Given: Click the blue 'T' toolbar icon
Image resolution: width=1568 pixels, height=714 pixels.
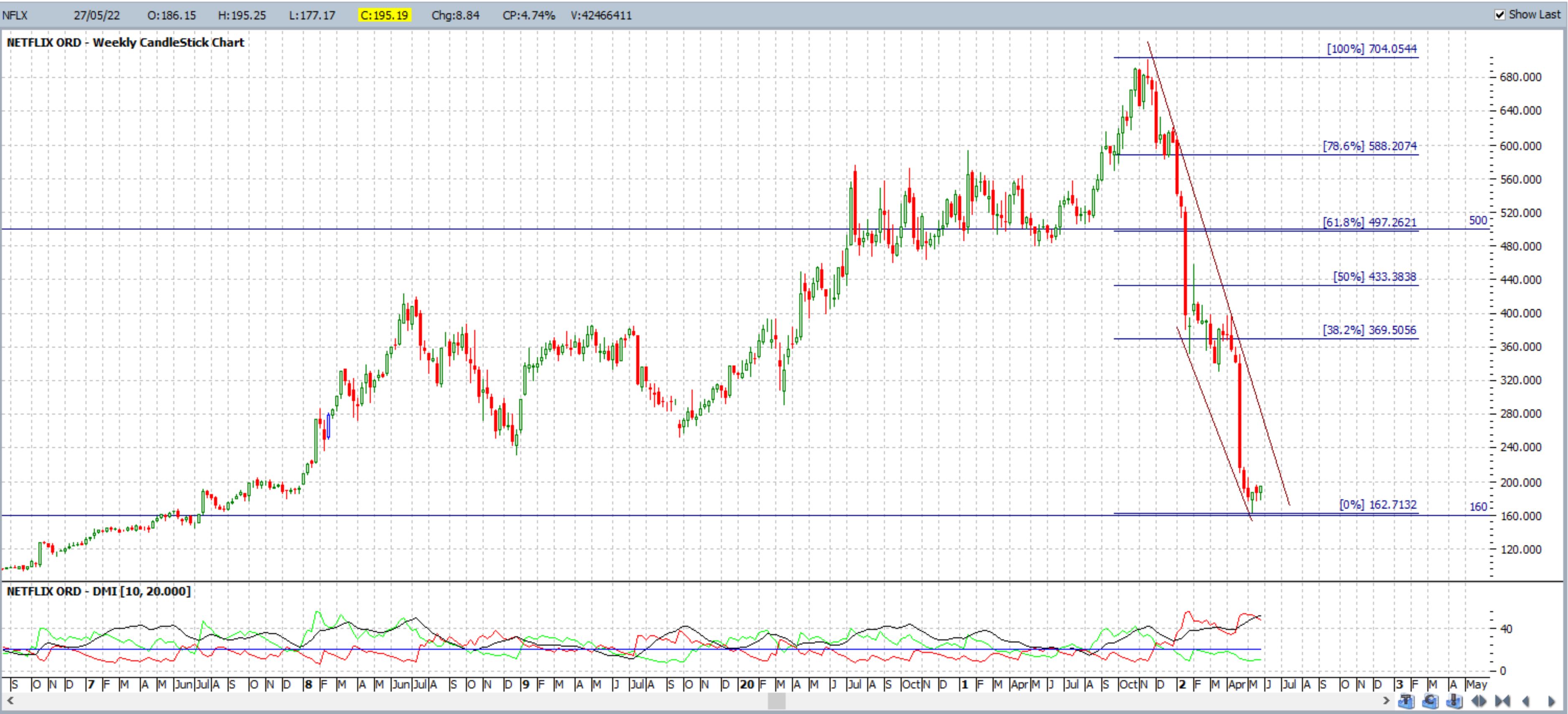Looking at the screenshot, I should click(x=1406, y=701).
